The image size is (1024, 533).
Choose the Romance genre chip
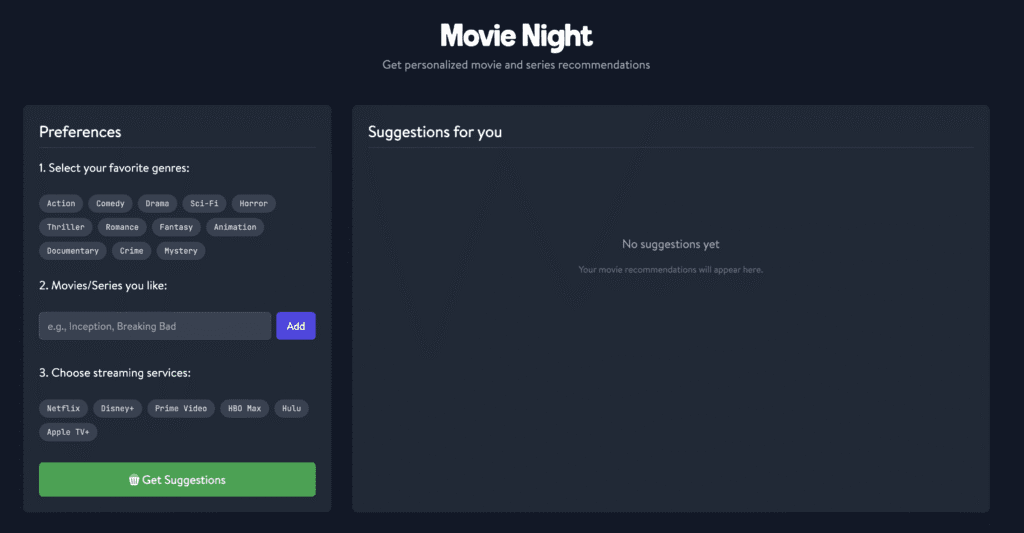[x=122, y=227]
